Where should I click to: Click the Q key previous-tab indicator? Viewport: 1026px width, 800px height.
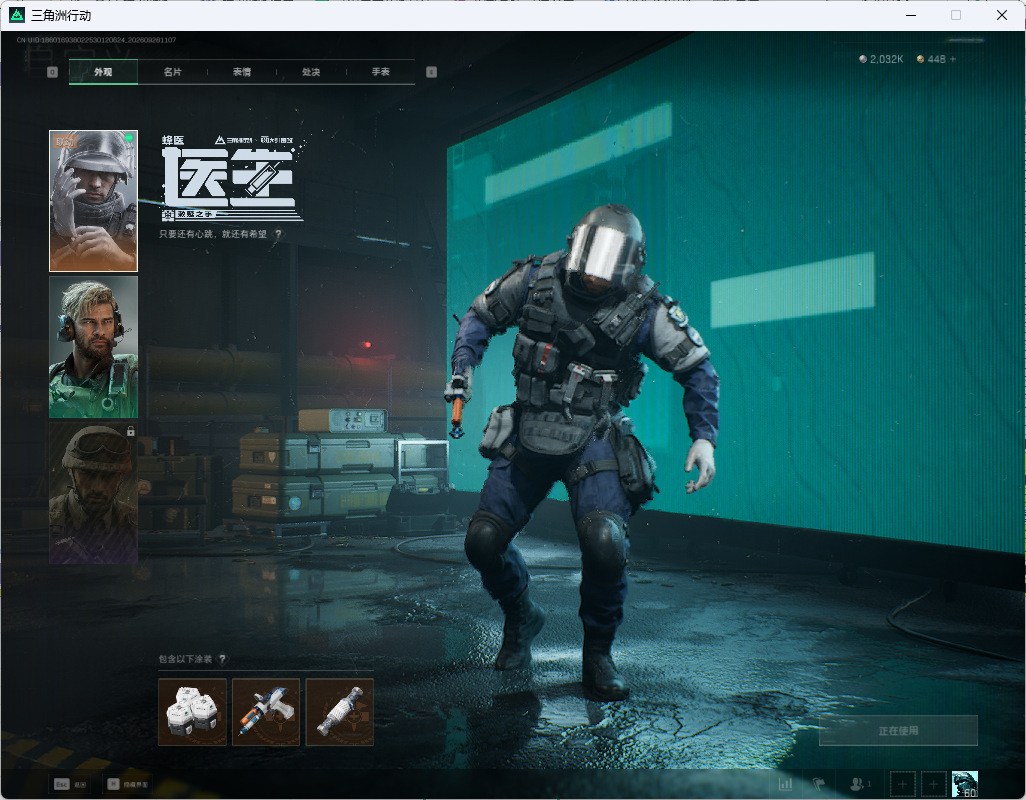click(52, 72)
